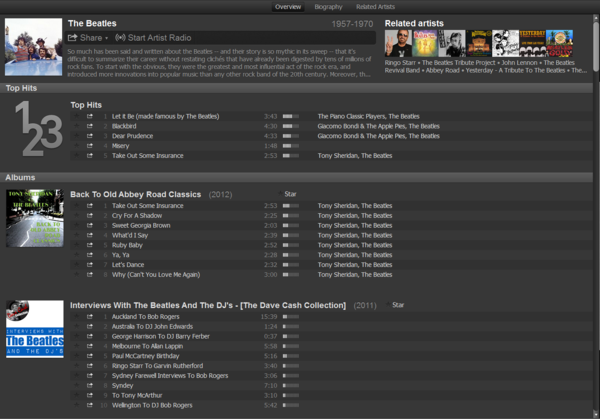Screen dimensions: 600x419
Task: Open Back To Old Abbey Road Classics cover
Action: click(x=35, y=218)
